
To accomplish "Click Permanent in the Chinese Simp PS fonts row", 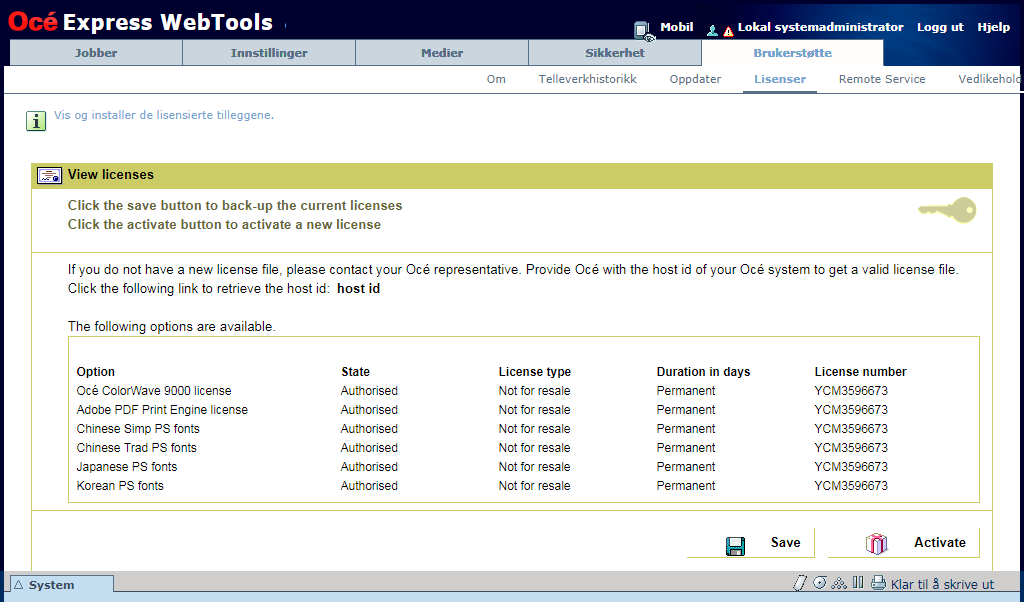I will (x=686, y=428).
